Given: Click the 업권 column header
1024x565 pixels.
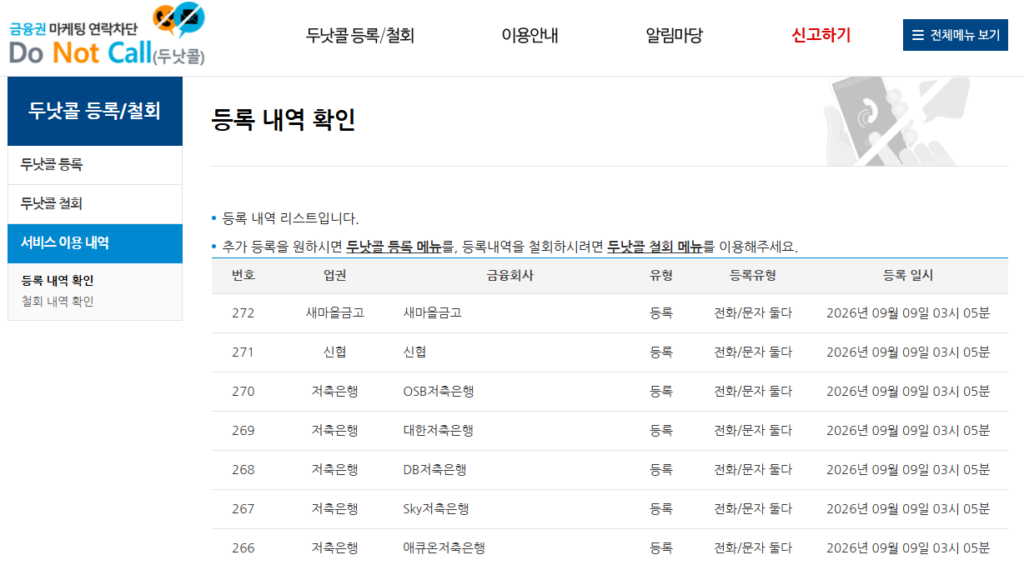Looking at the screenshot, I should (334, 276).
